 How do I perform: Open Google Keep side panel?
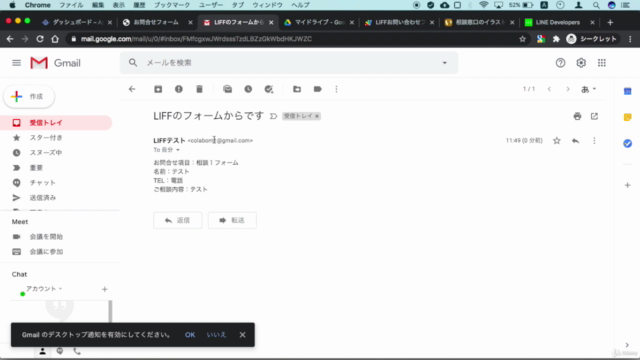[x=627, y=118]
